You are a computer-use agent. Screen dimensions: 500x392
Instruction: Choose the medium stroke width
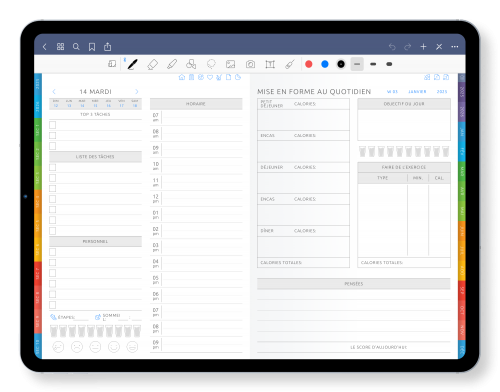373,64
